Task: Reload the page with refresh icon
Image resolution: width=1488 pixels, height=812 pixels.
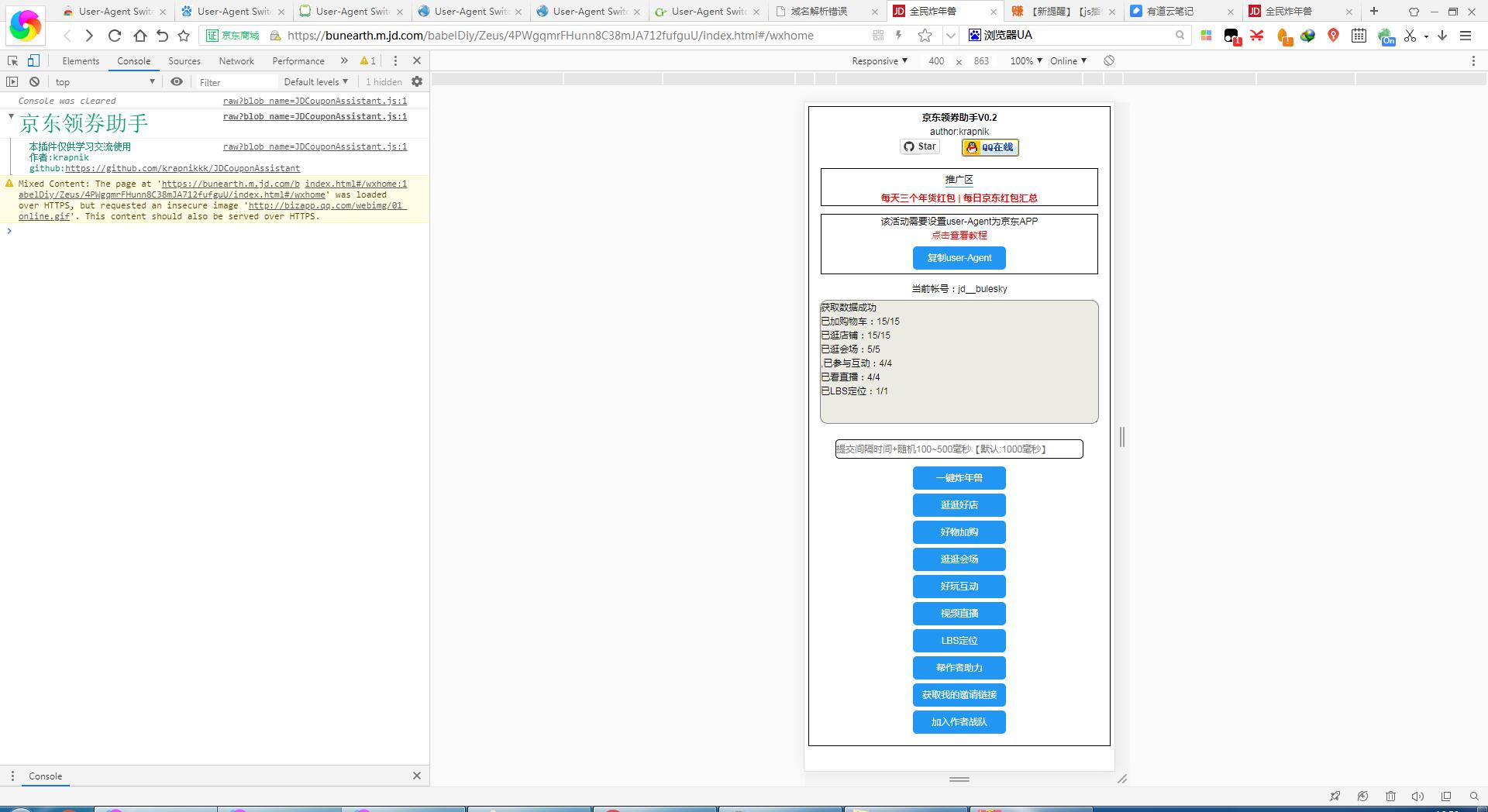Action: [115, 36]
